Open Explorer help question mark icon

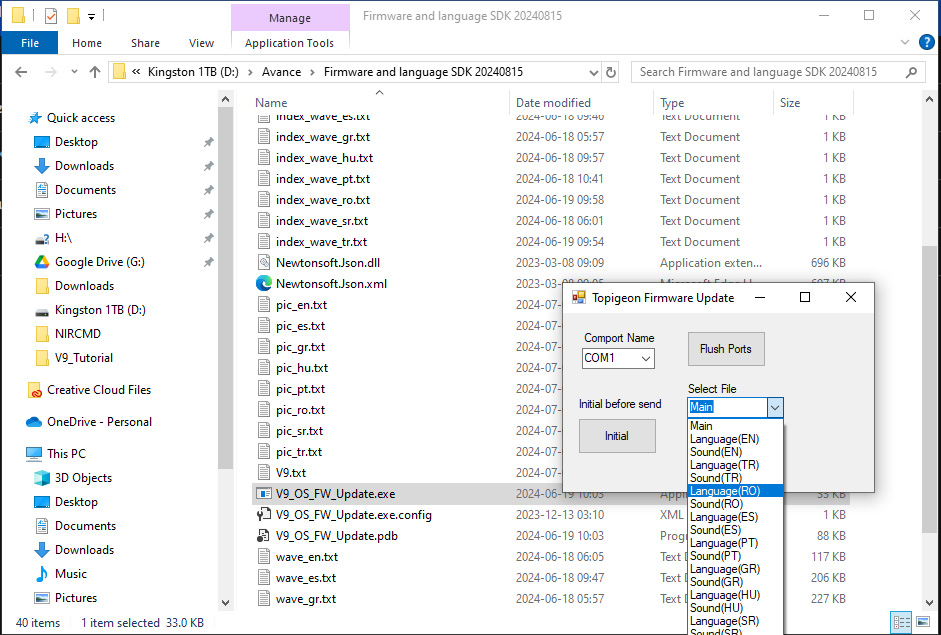(927, 42)
